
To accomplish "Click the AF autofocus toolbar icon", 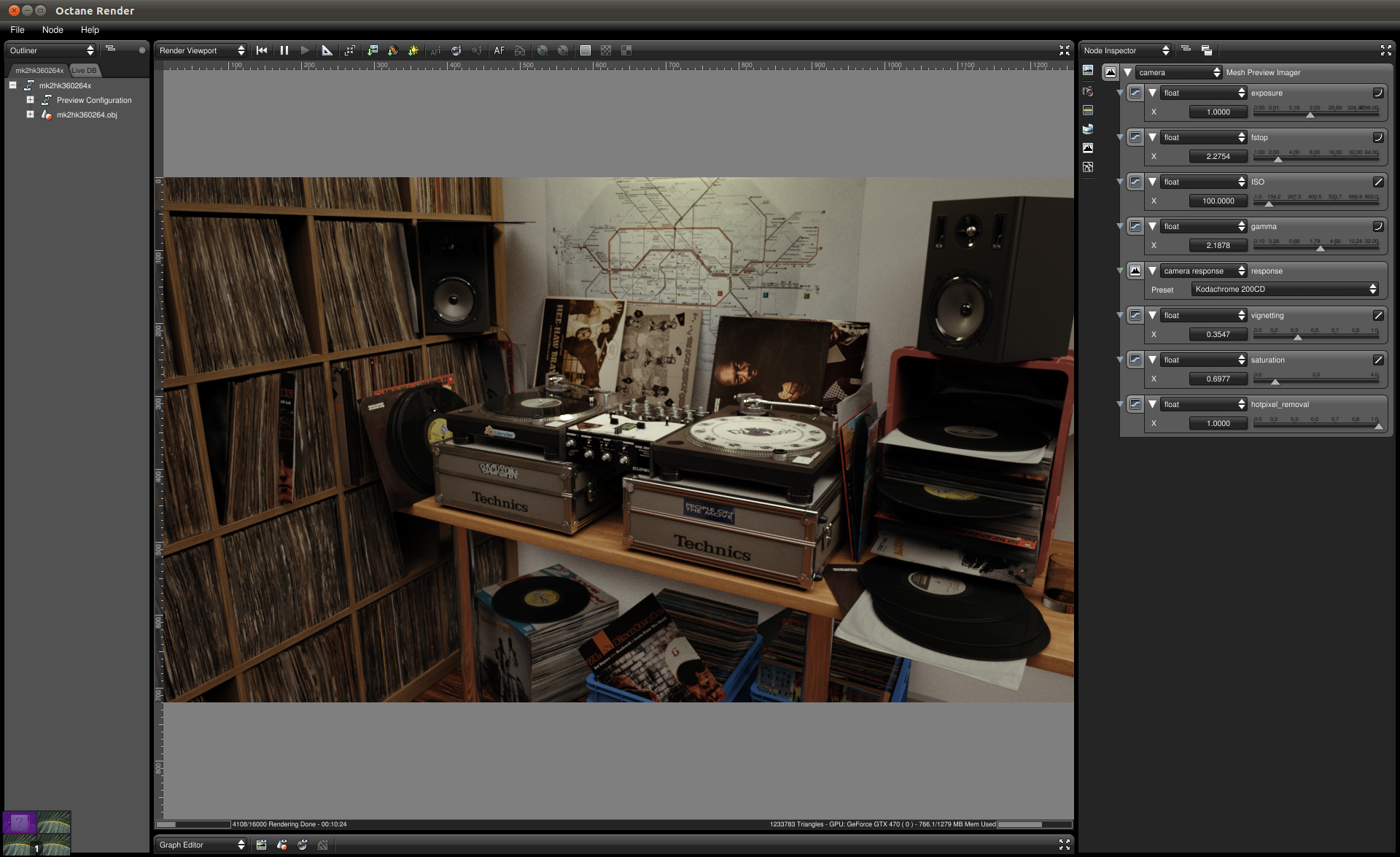I will [x=499, y=50].
